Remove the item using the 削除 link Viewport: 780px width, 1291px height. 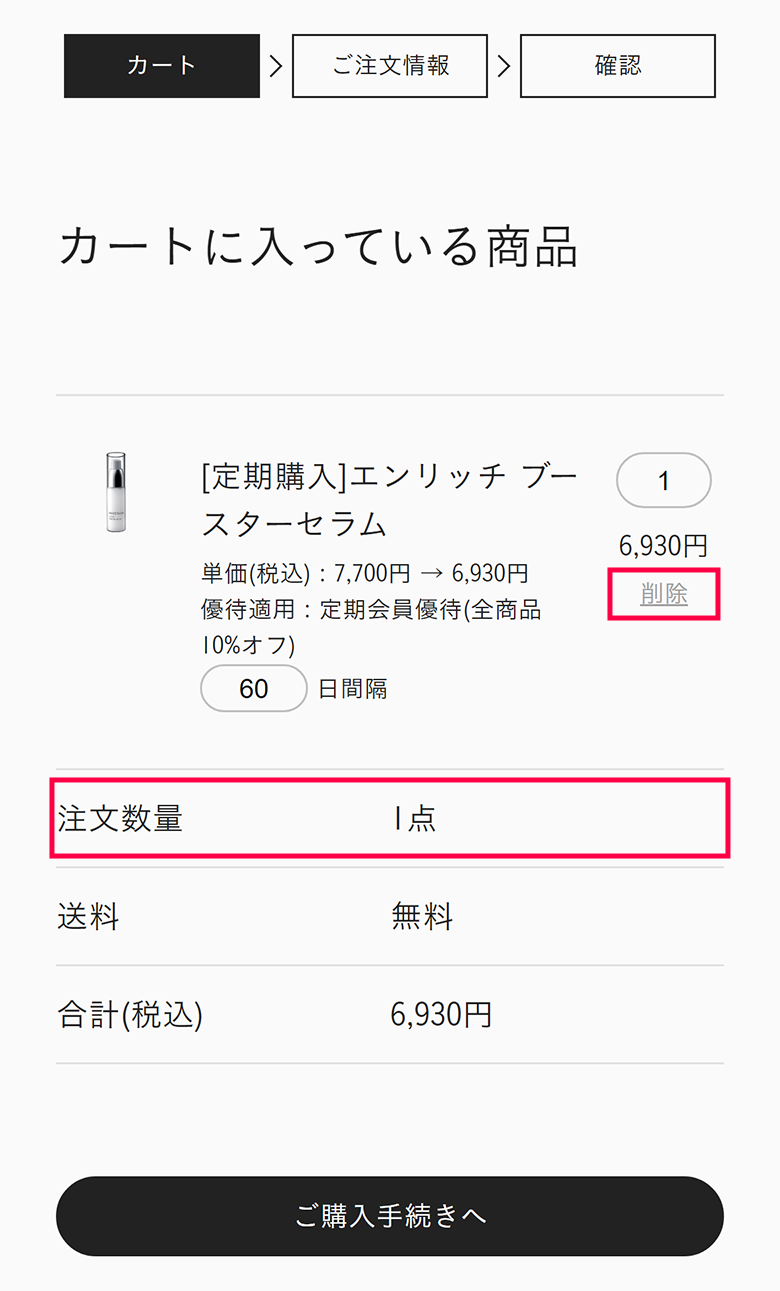[664, 594]
